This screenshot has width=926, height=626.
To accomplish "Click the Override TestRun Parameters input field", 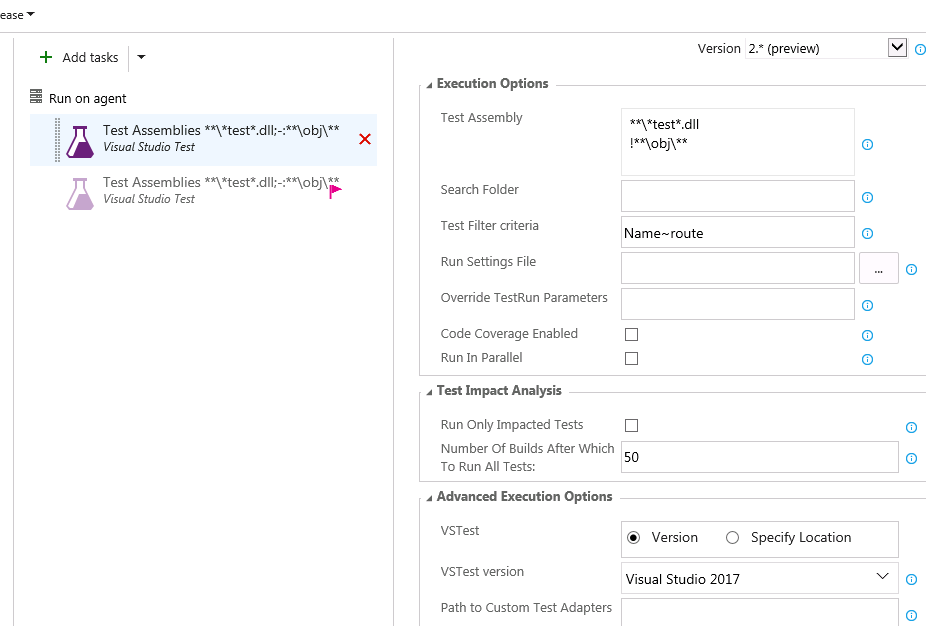I will [x=737, y=303].
